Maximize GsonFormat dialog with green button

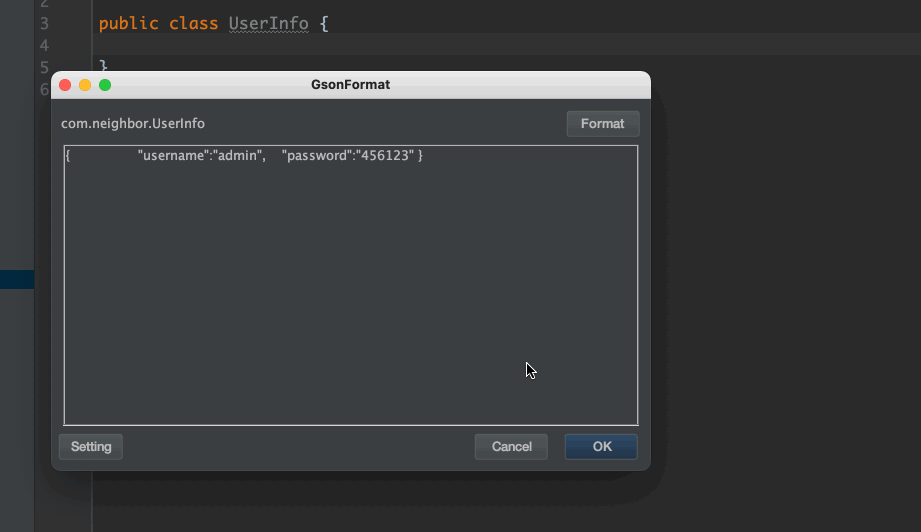(105, 85)
